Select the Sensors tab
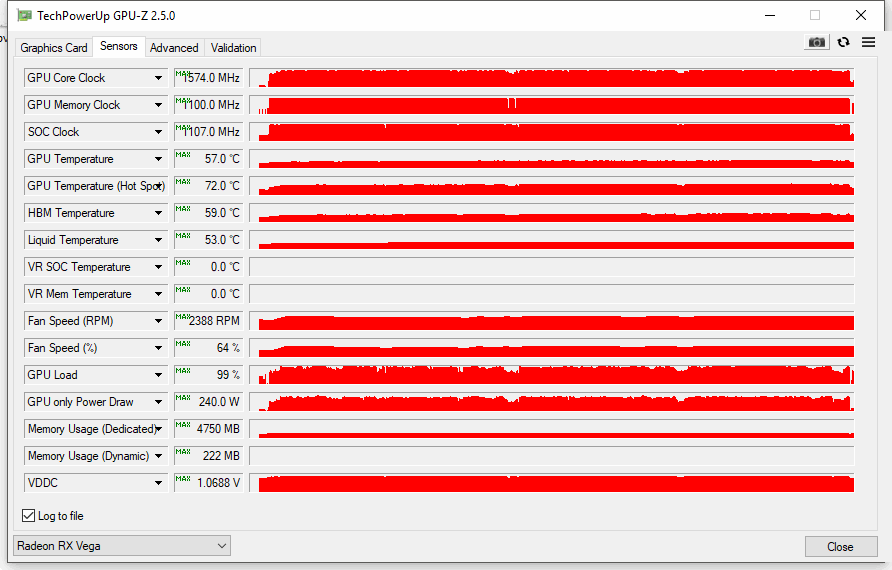The width and height of the screenshot is (892, 570). (118, 46)
